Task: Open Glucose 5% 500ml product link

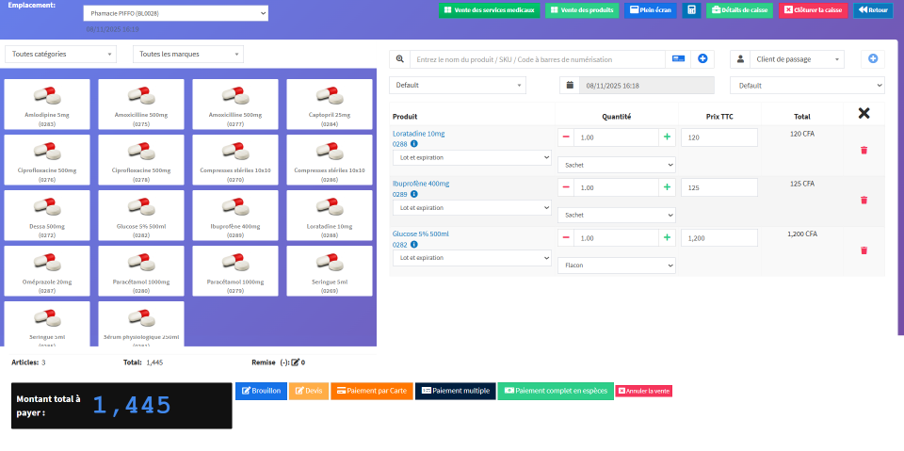Action: 420,234
